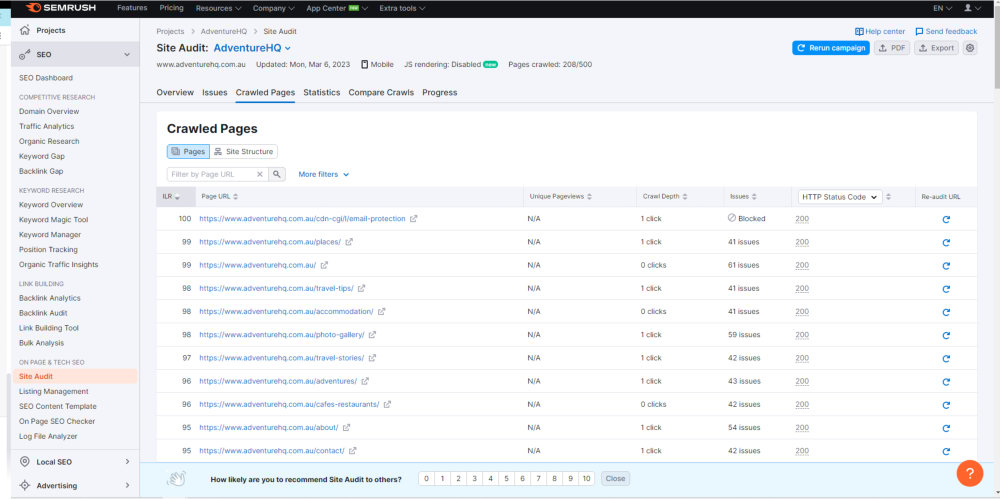Viewport: 1000px width, 499px height.
Task: Re-audit the contact URL
Action: [x=946, y=451]
